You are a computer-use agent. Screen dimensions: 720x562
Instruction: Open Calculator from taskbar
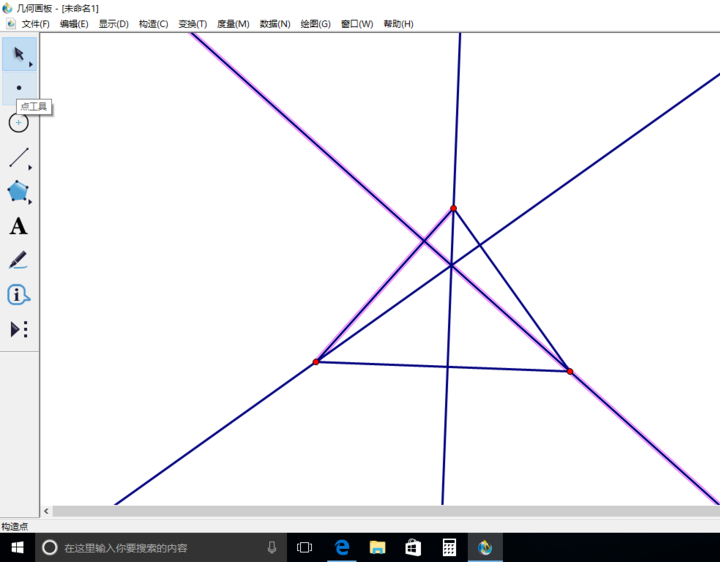449,547
